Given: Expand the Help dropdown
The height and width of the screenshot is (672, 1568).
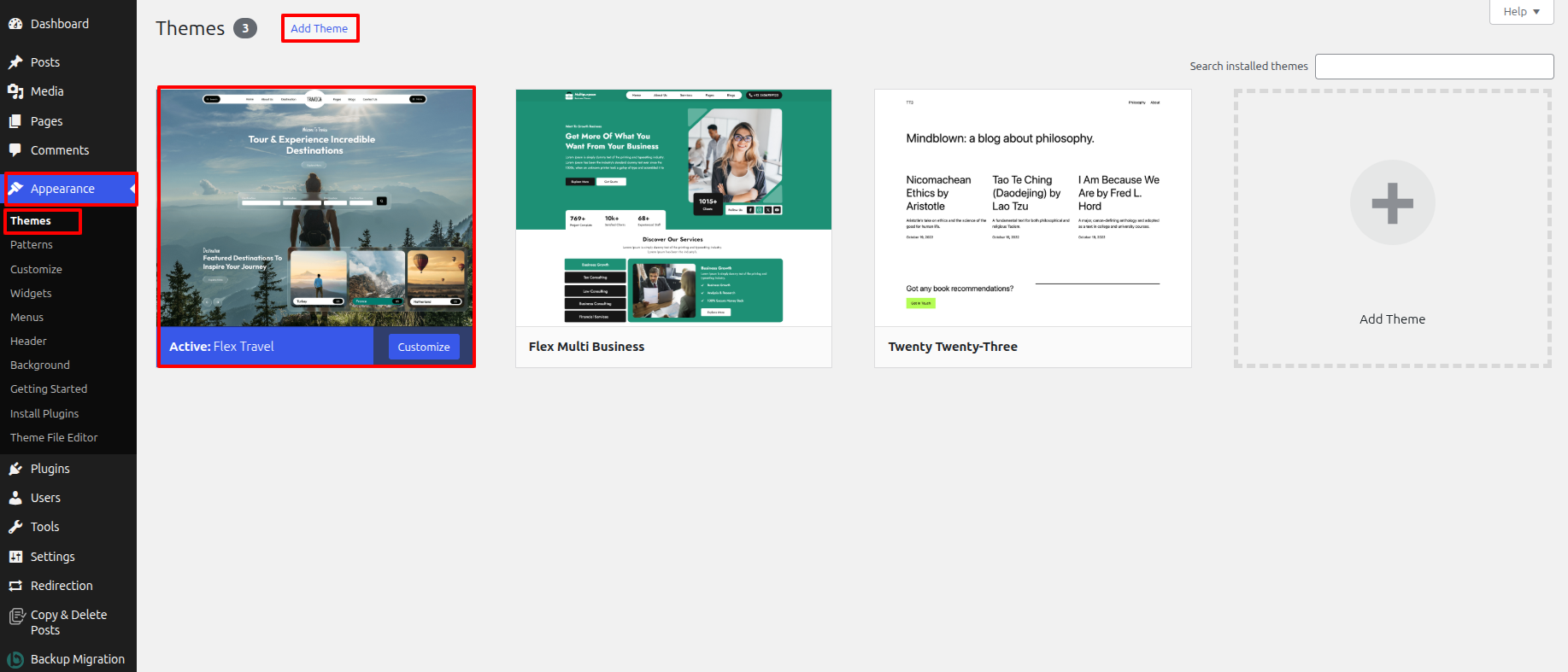Looking at the screenshot, I should click(x=1521, y=12).
